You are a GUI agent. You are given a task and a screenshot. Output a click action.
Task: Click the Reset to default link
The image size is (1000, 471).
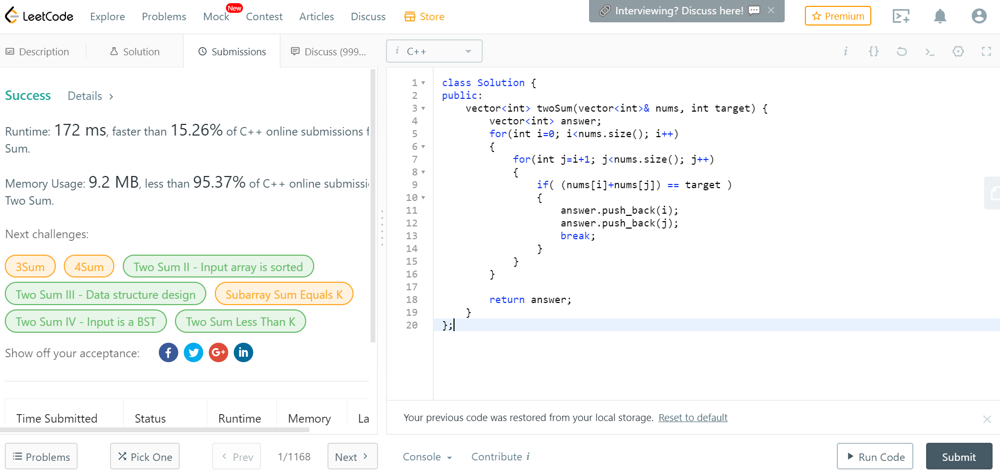(692, 418)
